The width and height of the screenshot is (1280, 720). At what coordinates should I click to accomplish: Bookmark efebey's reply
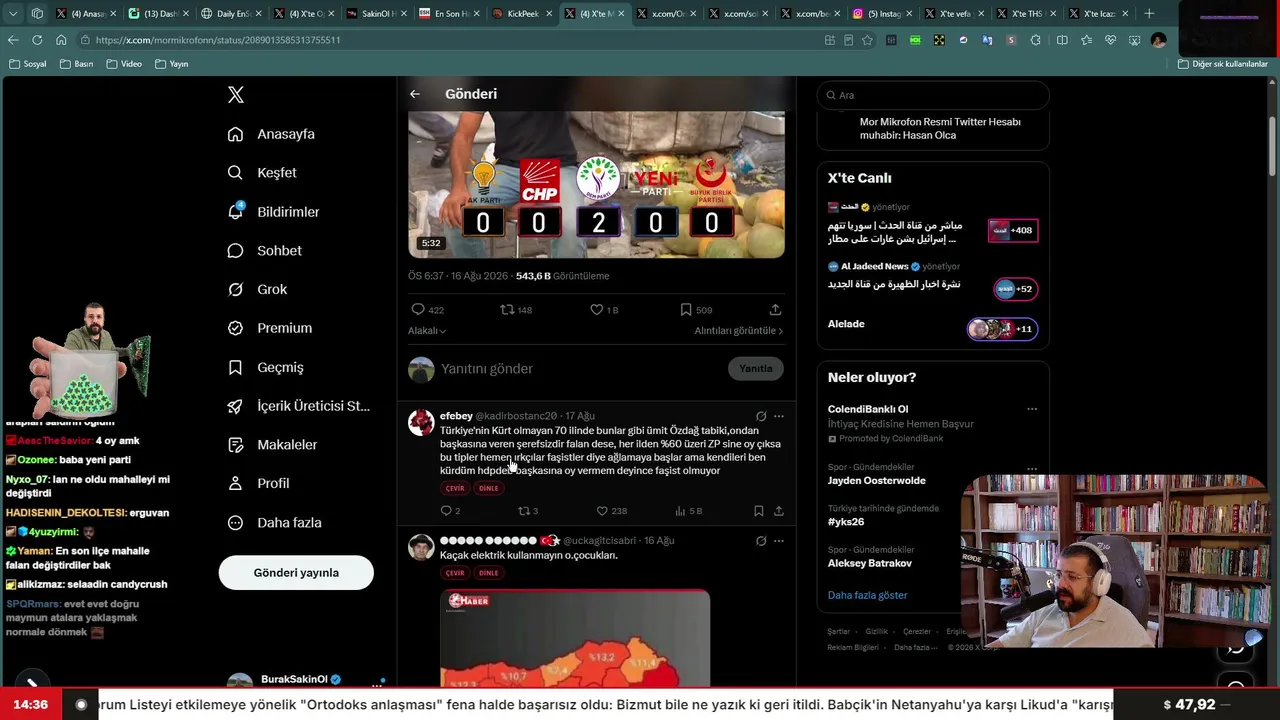(x=759, y=511)
